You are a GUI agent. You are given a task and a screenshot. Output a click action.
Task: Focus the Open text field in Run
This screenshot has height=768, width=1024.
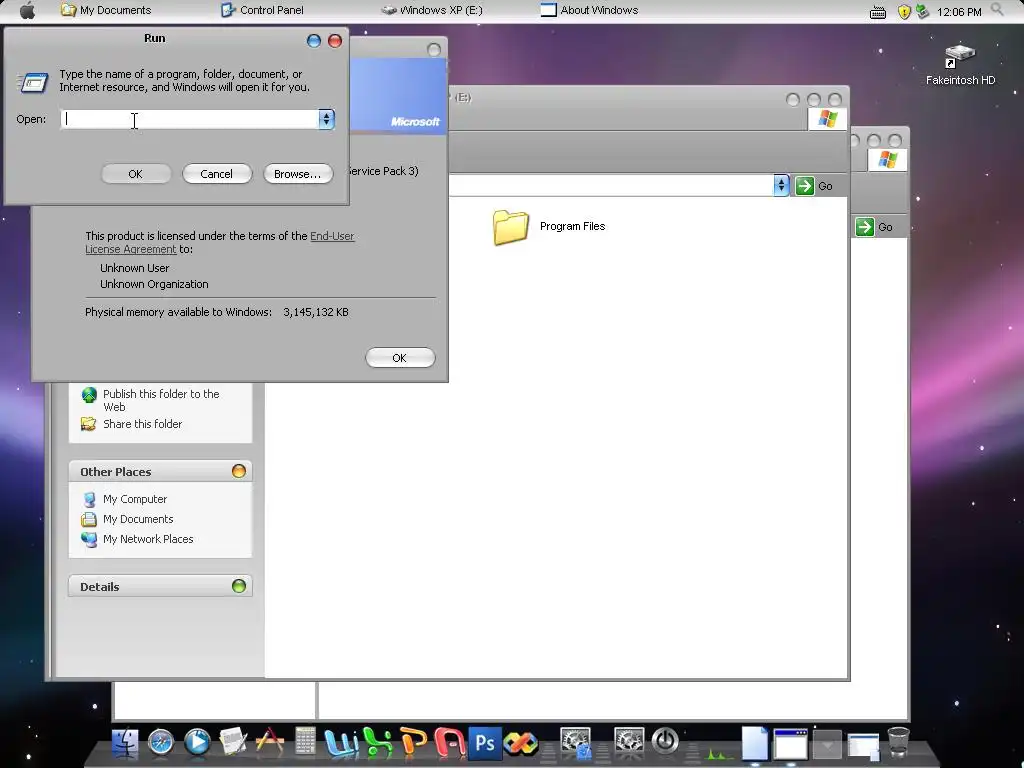(x=189, y=119)
